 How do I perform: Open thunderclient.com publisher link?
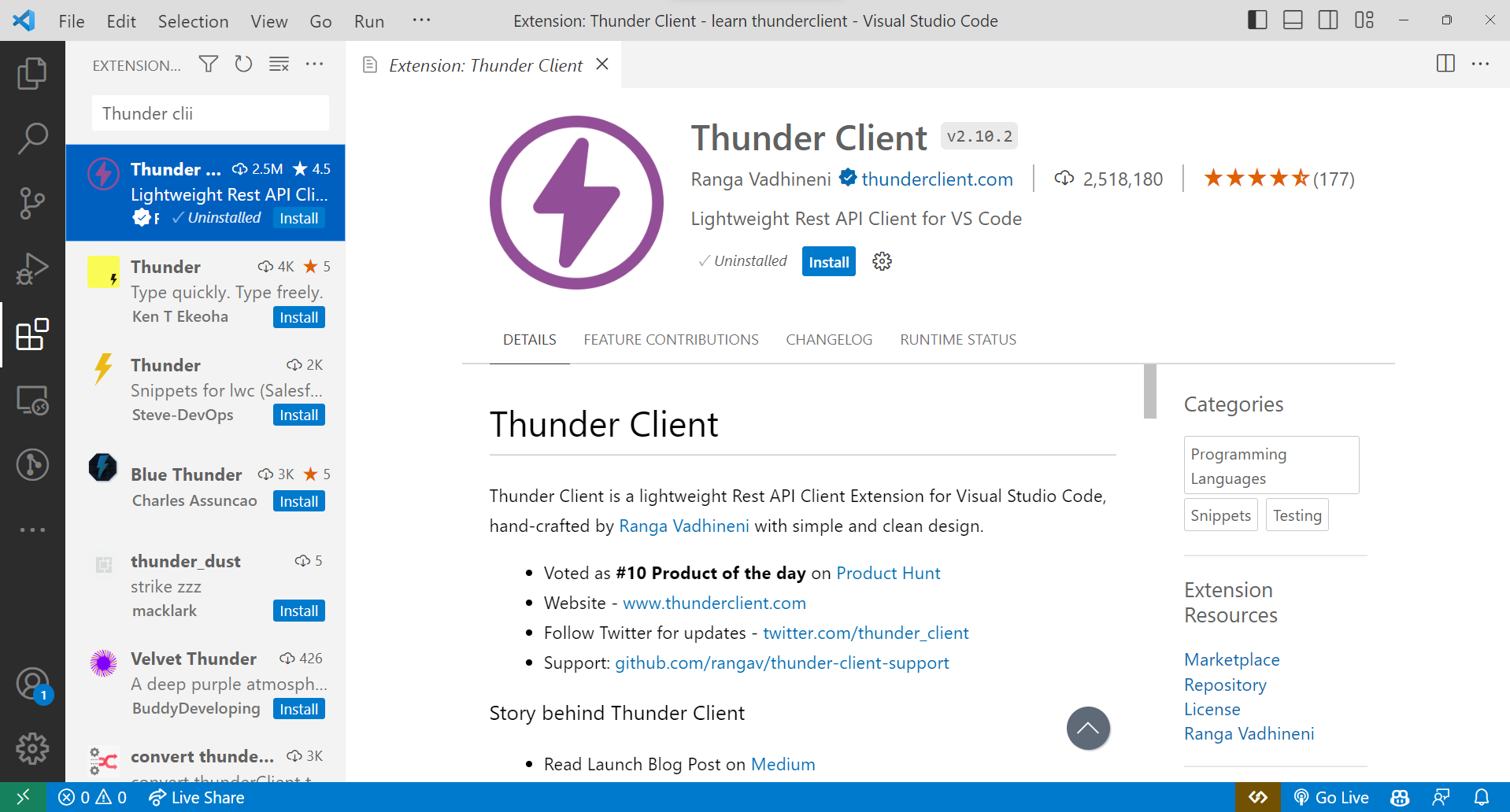click(937, 179)
